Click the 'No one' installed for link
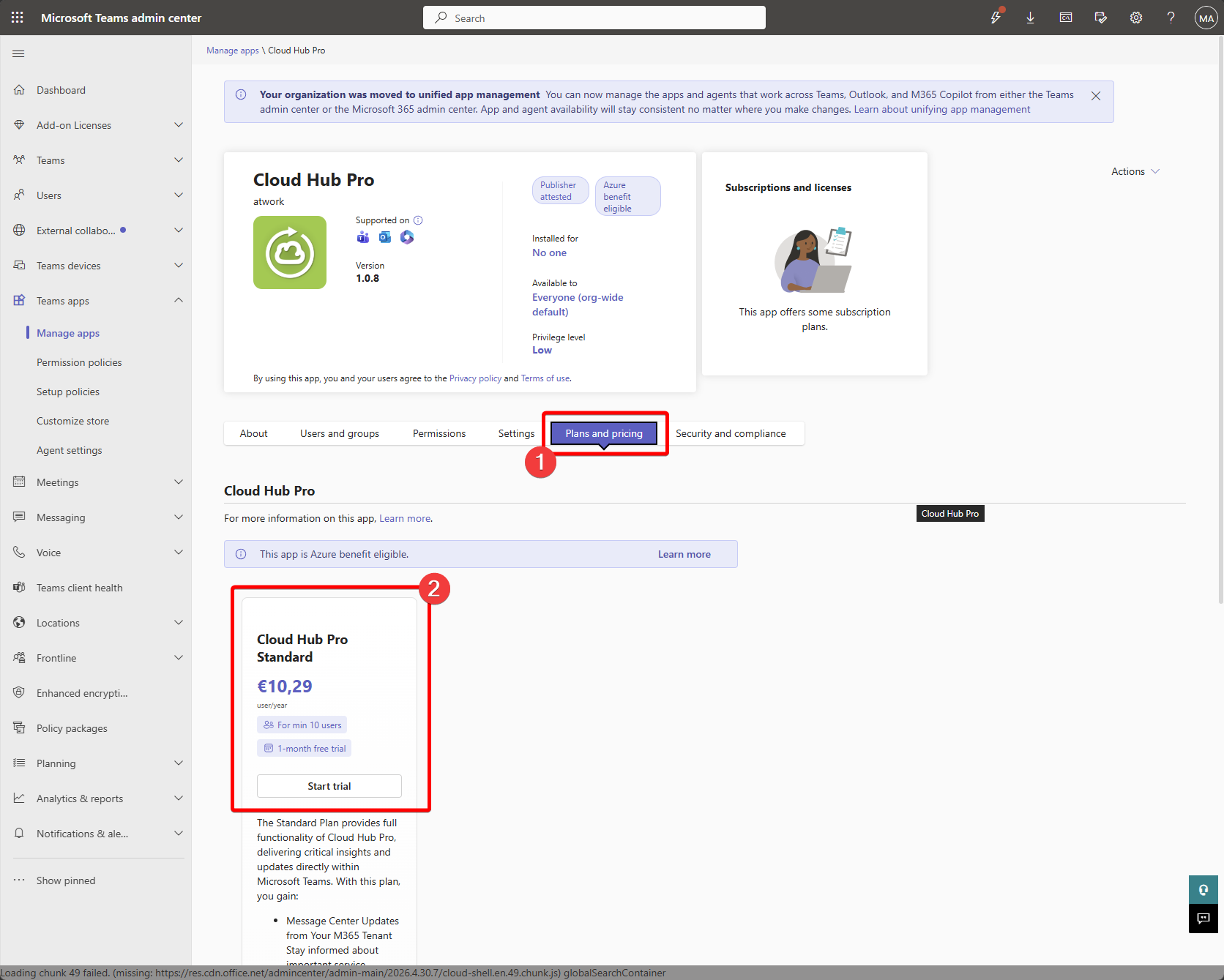This screenshot has width=1224, height=980. coord(549,253)
